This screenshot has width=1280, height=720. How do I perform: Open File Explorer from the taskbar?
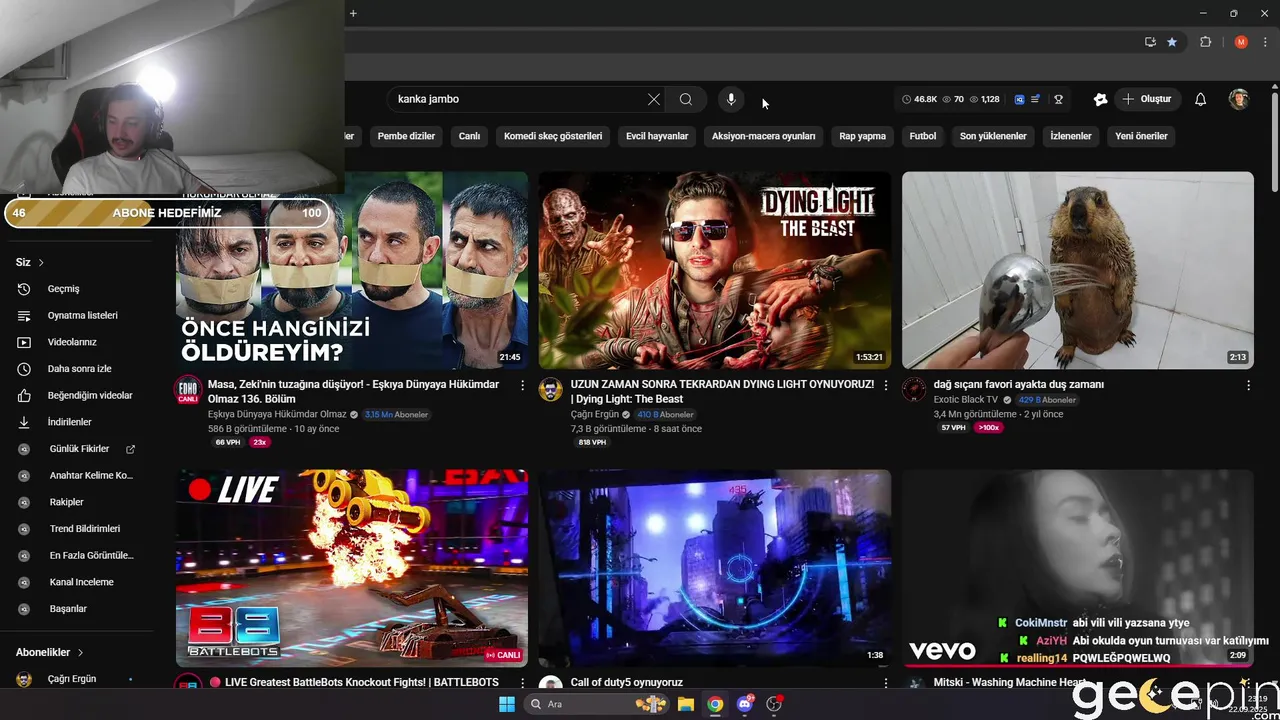(686, 704)
